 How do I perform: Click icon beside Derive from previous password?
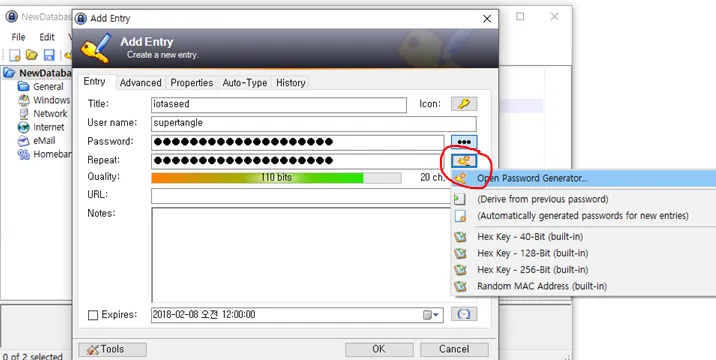pos(460,199)
